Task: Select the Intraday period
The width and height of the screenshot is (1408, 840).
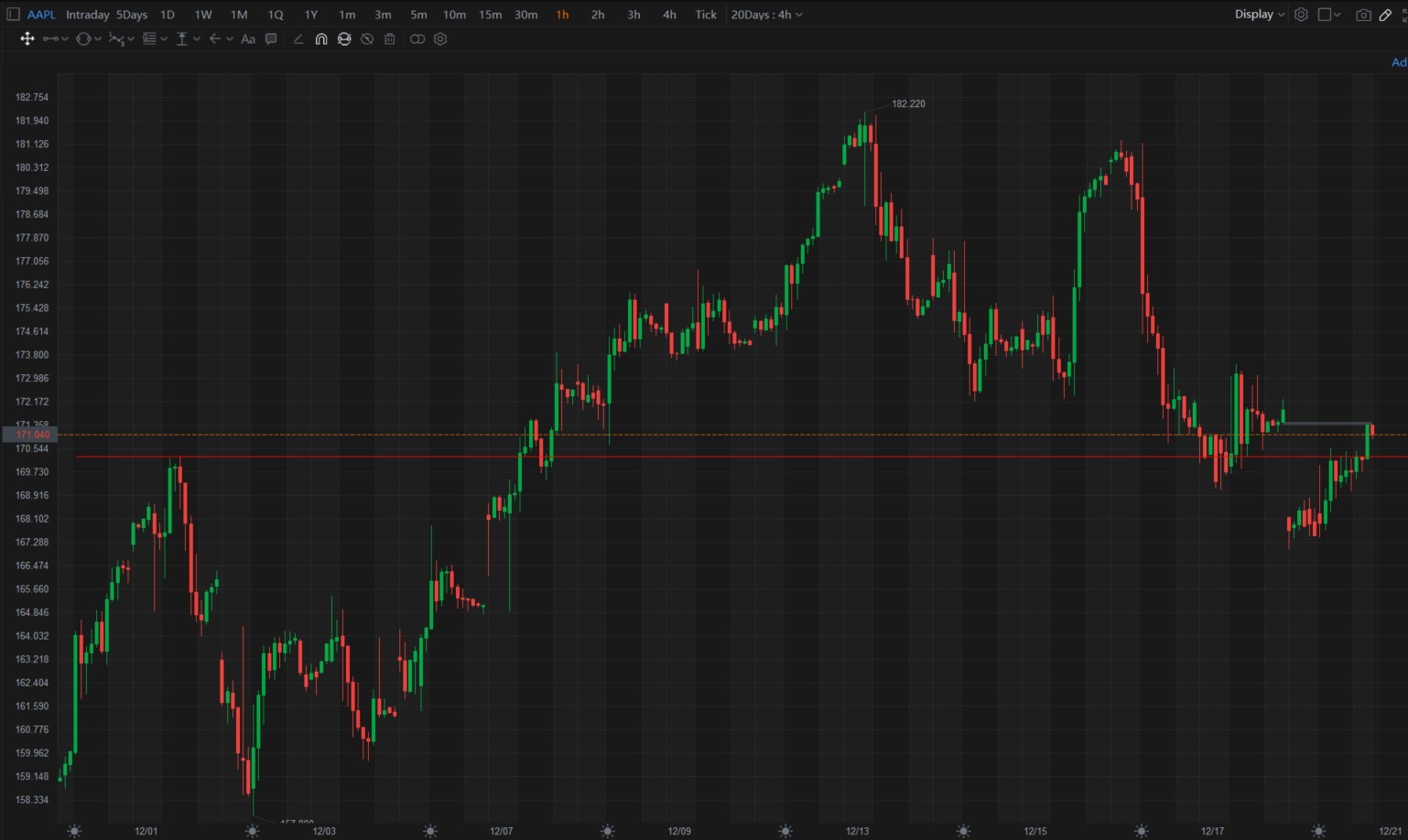Action: tap(88, 15)
